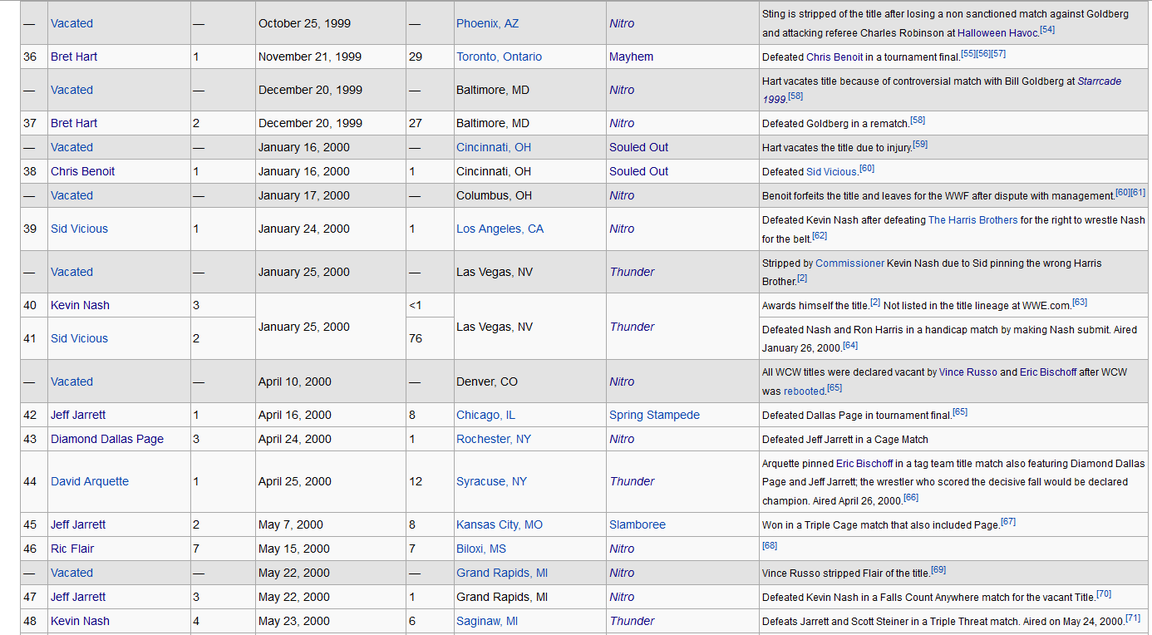Follow citation link [64]
The width and height of the screenshot is (1152, 635).
[x=850, y=345]
